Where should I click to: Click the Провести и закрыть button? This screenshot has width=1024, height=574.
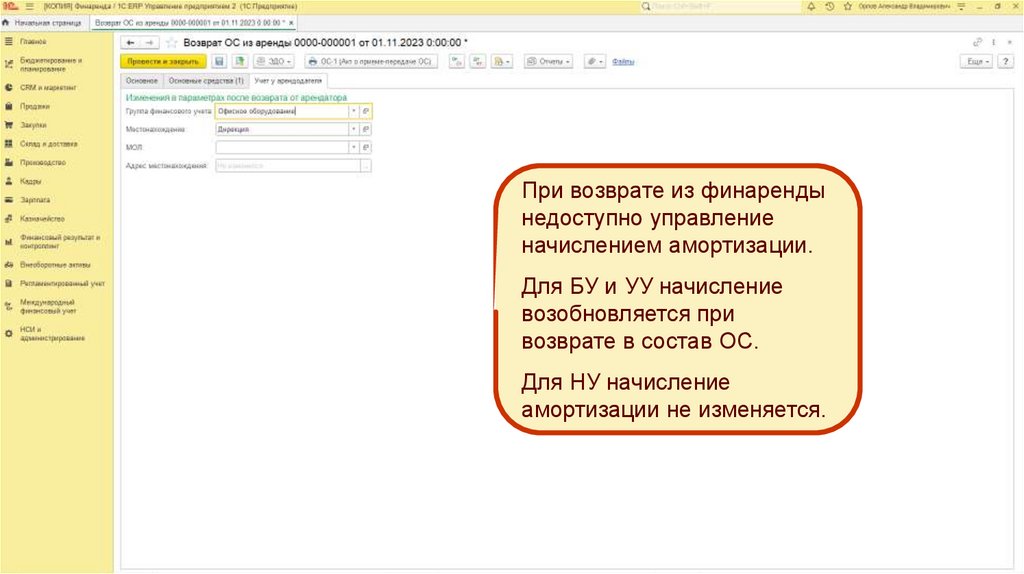pyautogui.click(x=162, y=62)
